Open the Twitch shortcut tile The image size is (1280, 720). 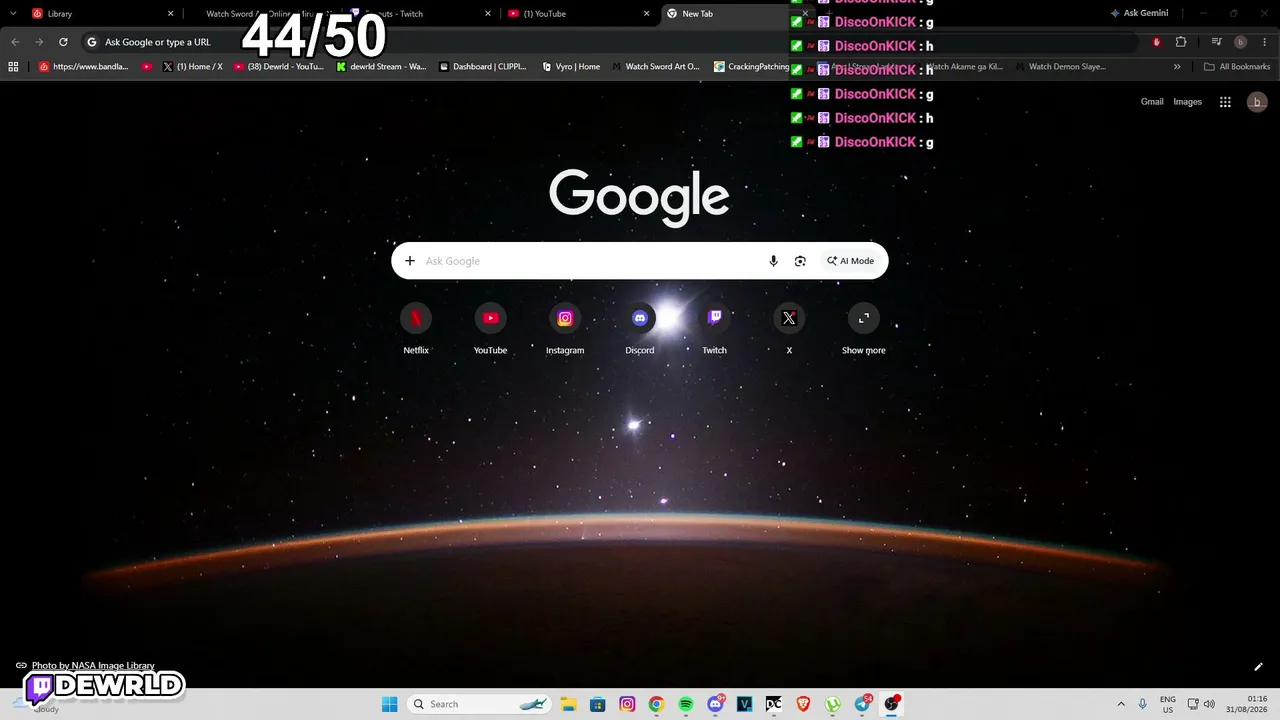(714, 329)
